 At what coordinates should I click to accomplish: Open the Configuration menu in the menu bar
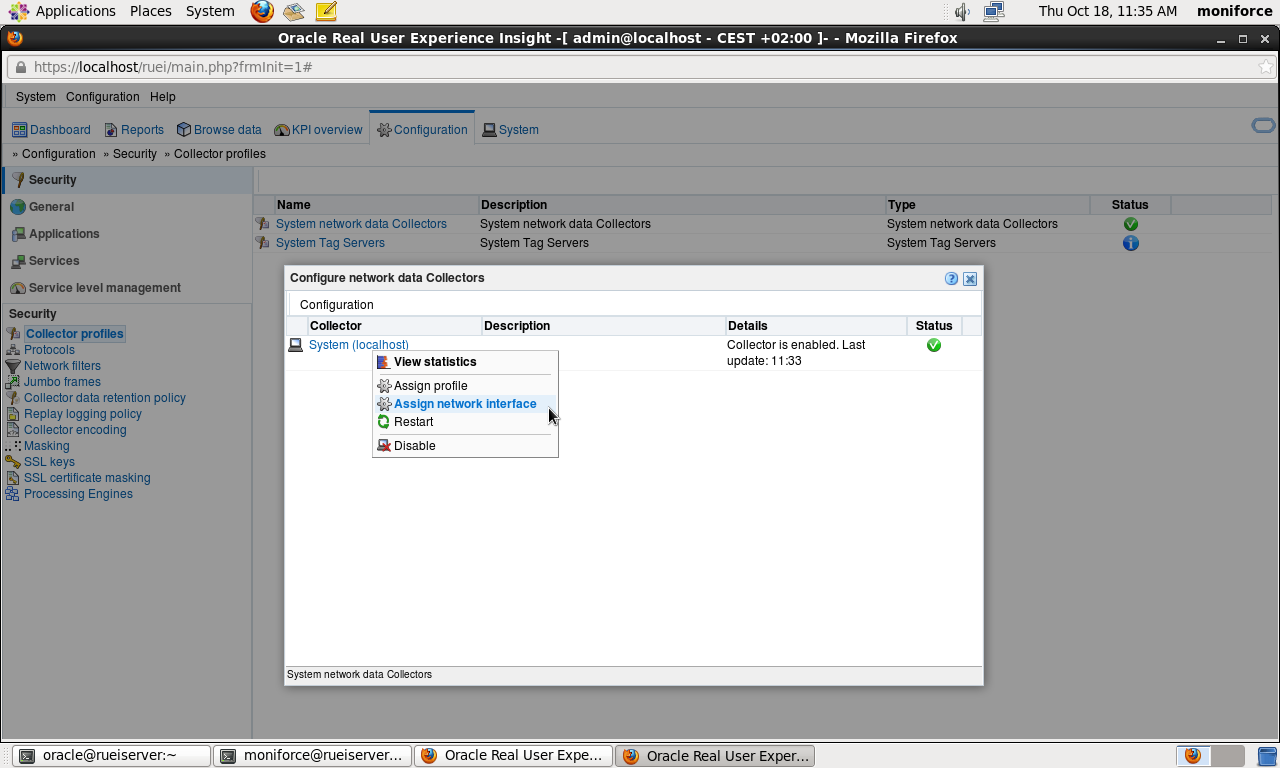click(103, 97)
